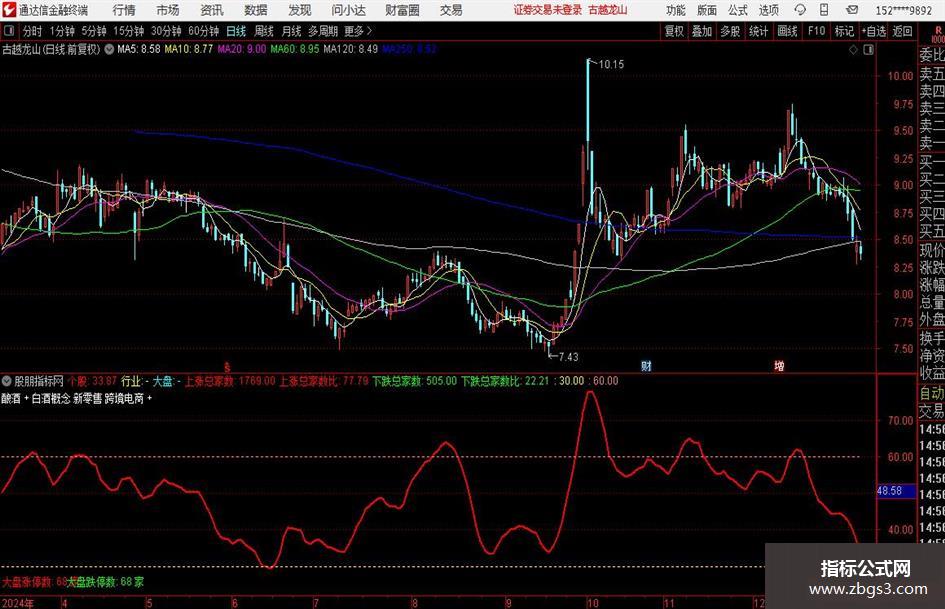Click the 10.15 high price label
This screenshot has width=945, height=609.
coord(611,64)
